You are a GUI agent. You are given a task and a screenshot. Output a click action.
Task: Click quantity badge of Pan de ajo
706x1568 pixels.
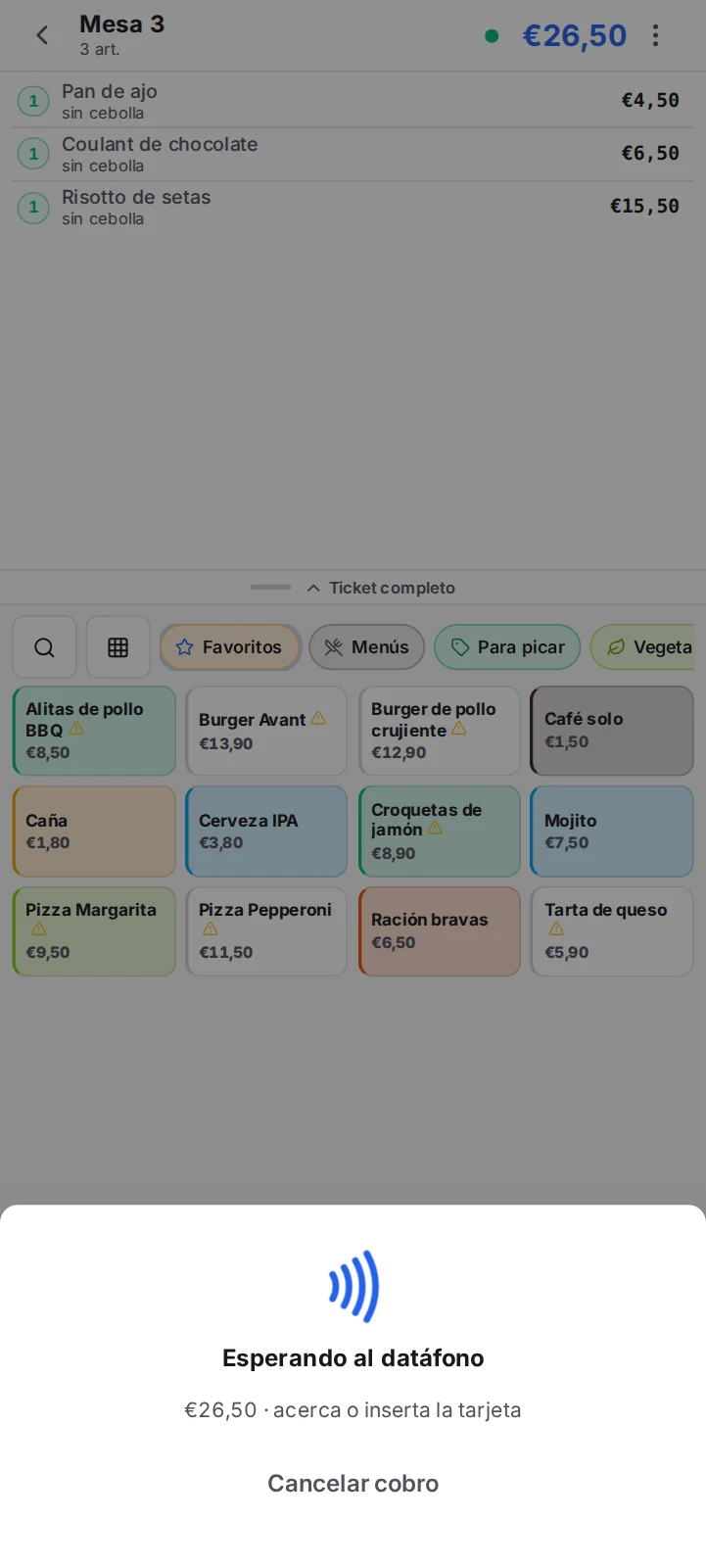(x=33, y=101)
